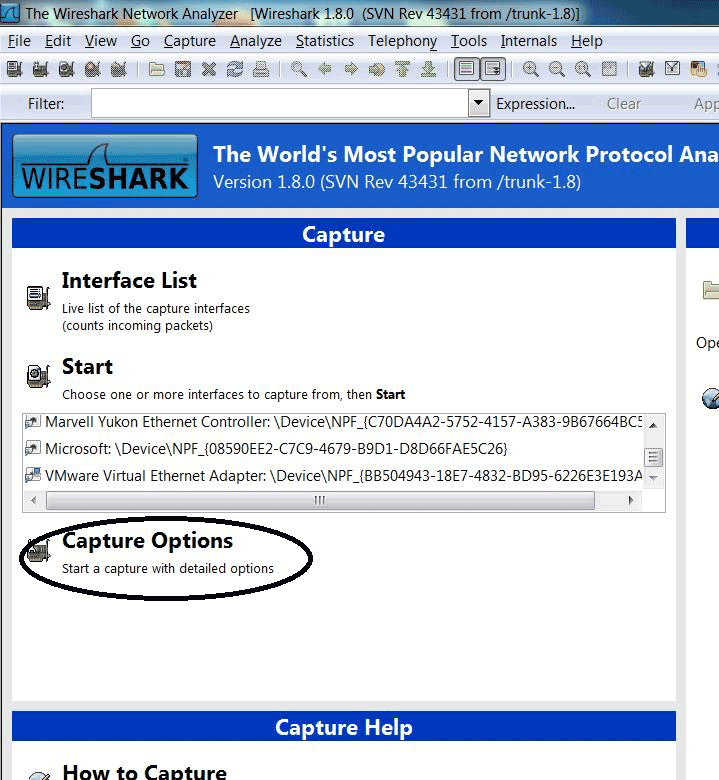
Task: Open the Go menu
Action: 140,41
